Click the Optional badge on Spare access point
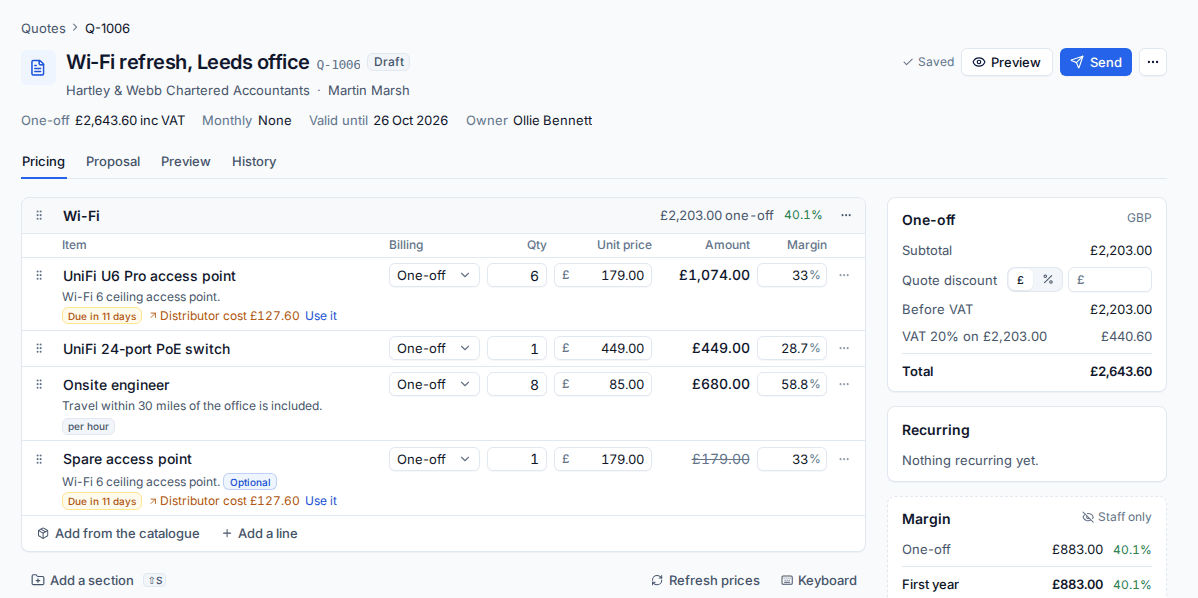The width and height of the screenshot is (1198, 598). [250, 482]
